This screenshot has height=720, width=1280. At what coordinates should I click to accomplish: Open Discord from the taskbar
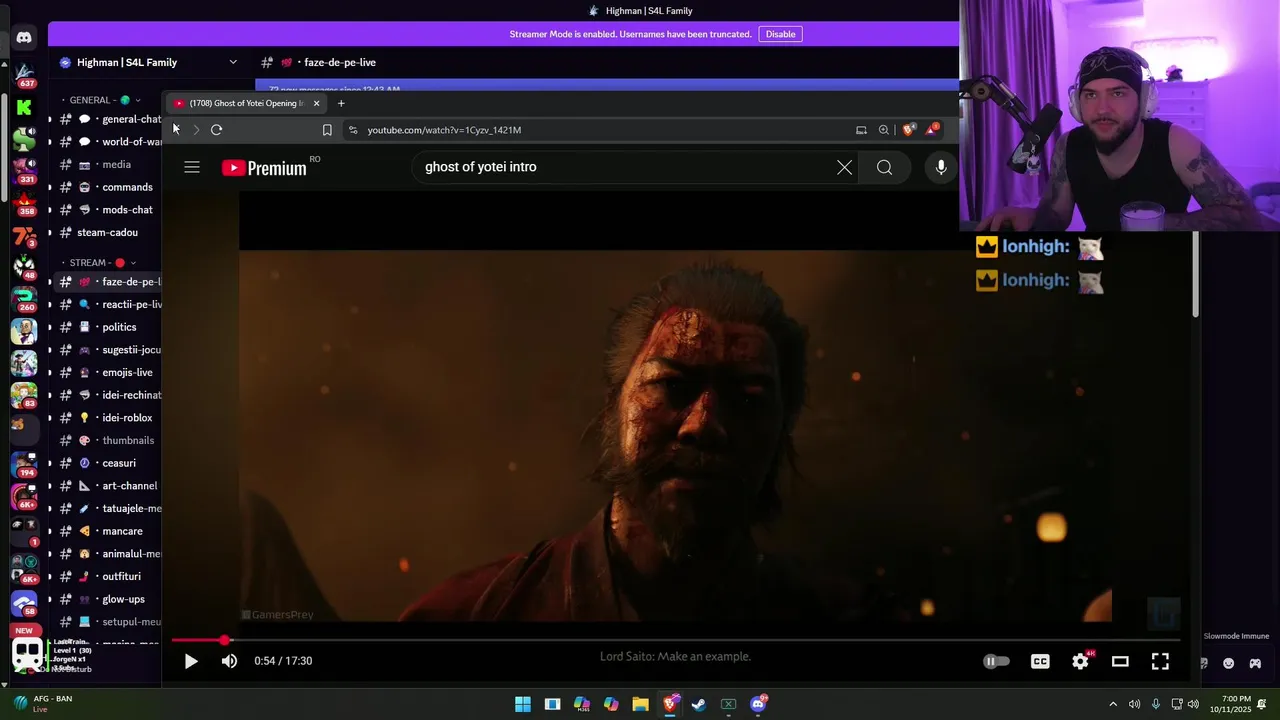coord(758,704)
